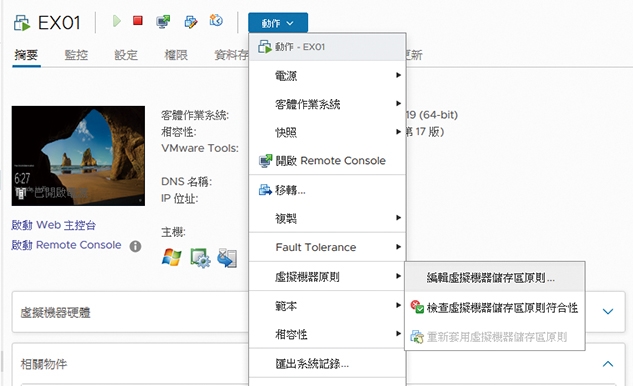Click the DNS 名稱: label
633x386 pixels.
click(x=187, y=182)
